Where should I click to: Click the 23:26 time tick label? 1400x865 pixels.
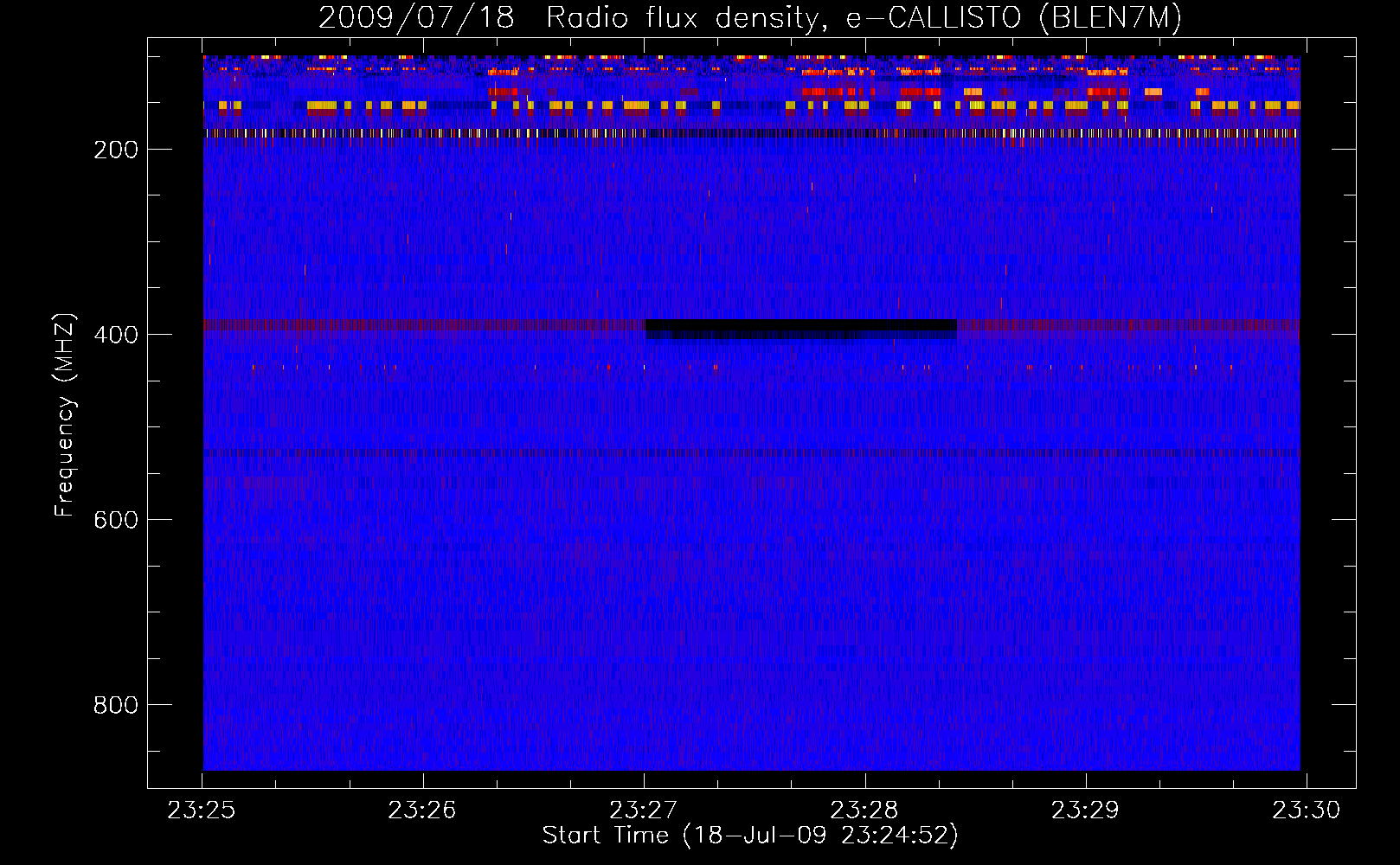pos(422,811)
